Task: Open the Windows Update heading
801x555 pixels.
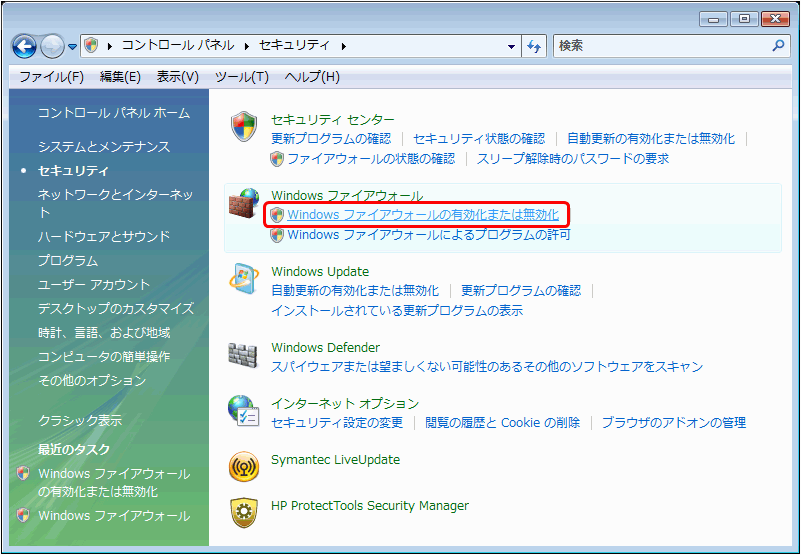Action: [x=320, y=271]
